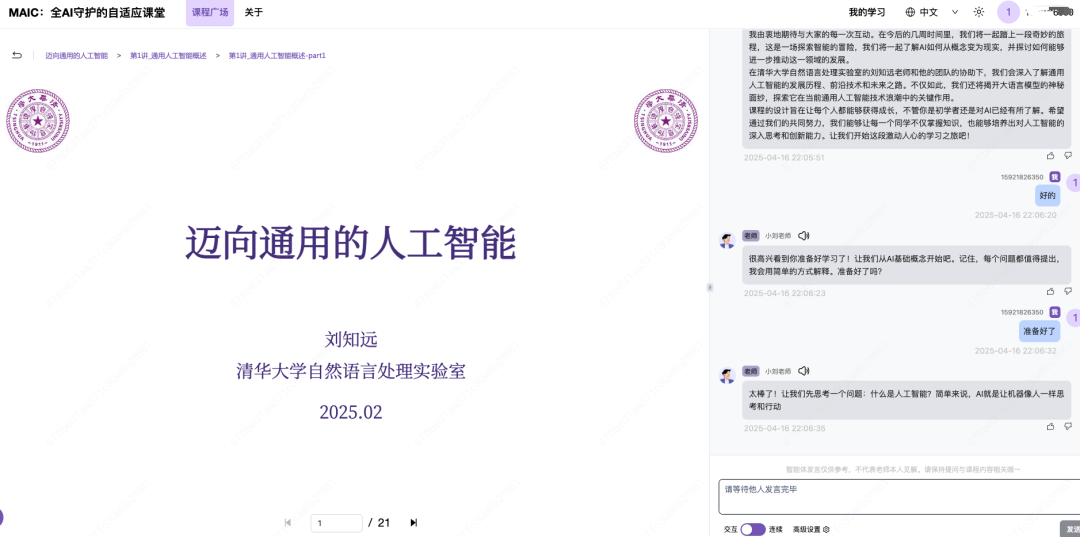Viewport: 1080px width, 537px height.
Task: Click 老师 badge above 太棒了 message
Action: point(750,371)
